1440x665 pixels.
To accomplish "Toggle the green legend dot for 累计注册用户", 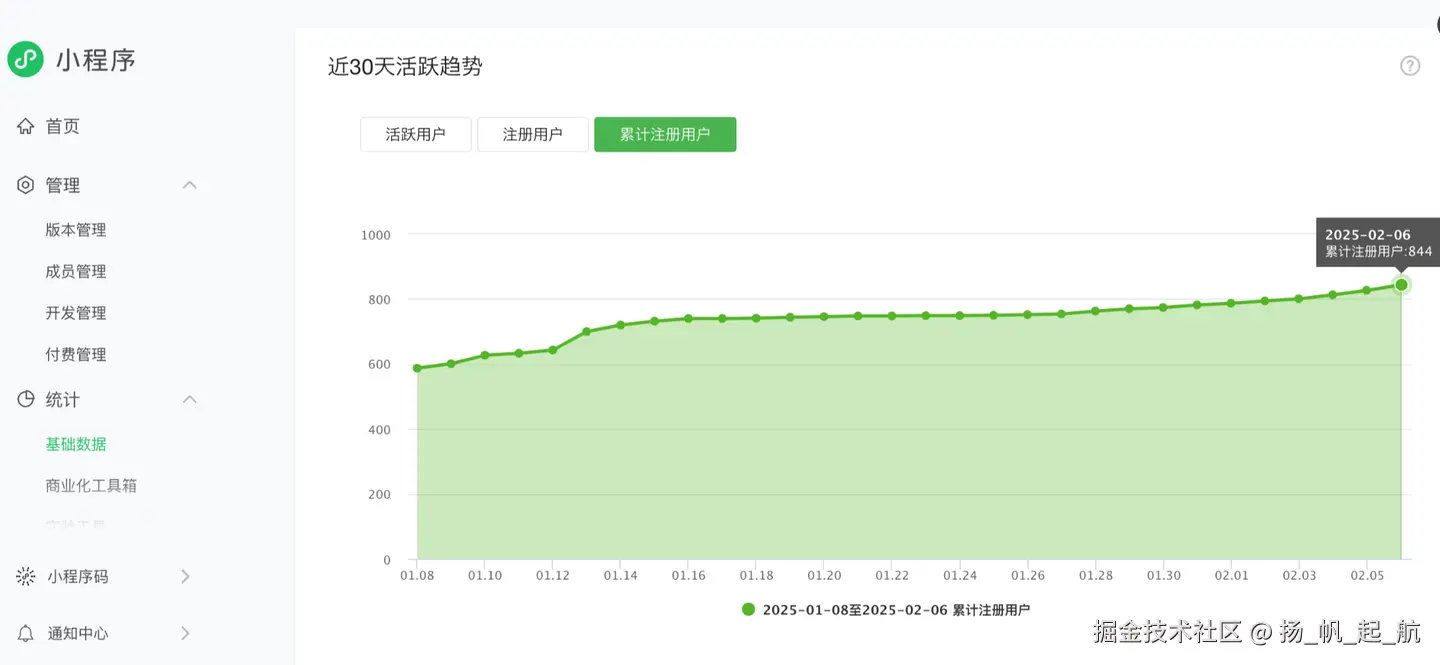I will pyautogui.click(x=748, y=609).
